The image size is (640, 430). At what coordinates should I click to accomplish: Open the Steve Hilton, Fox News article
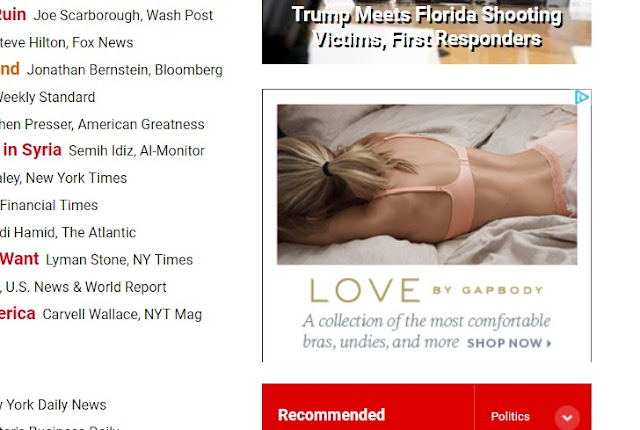coord(67,42)
